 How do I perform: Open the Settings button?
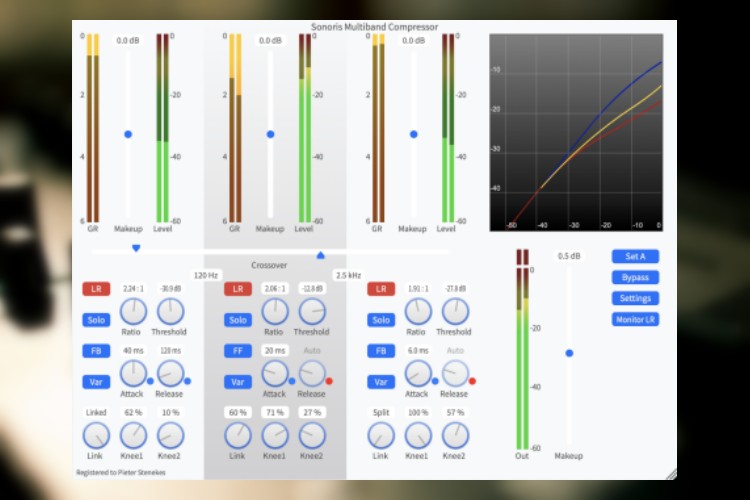point(635,299)
